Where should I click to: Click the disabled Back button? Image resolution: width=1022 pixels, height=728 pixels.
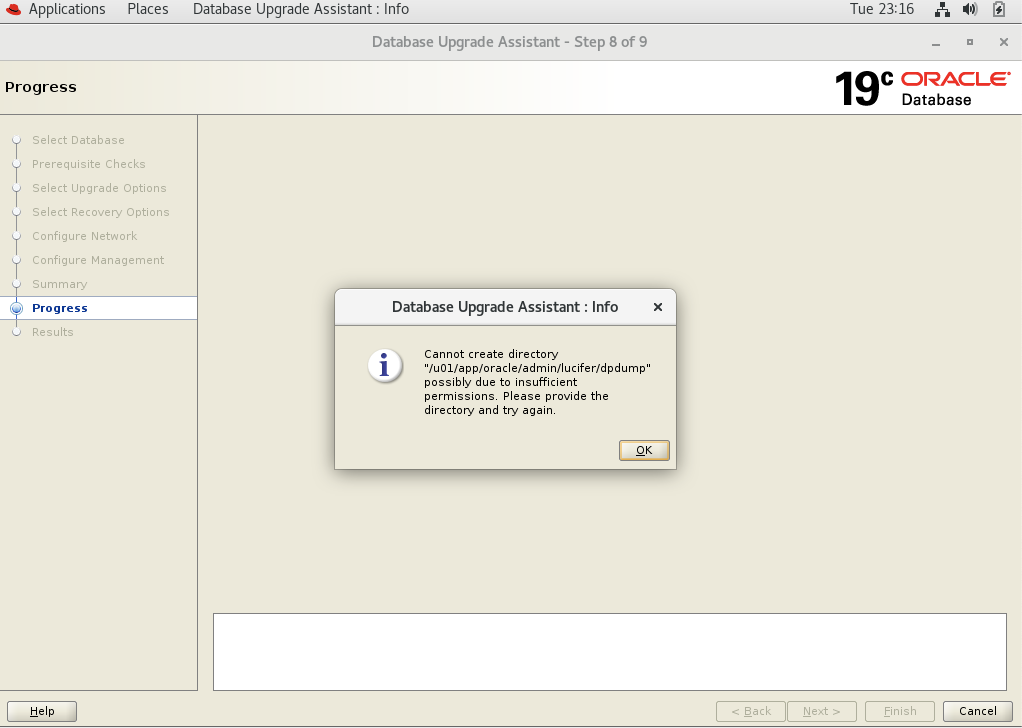tap(750, 711)
